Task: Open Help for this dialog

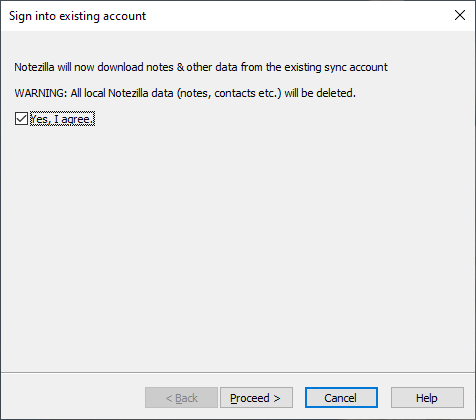Action: (x=427, y=398)
